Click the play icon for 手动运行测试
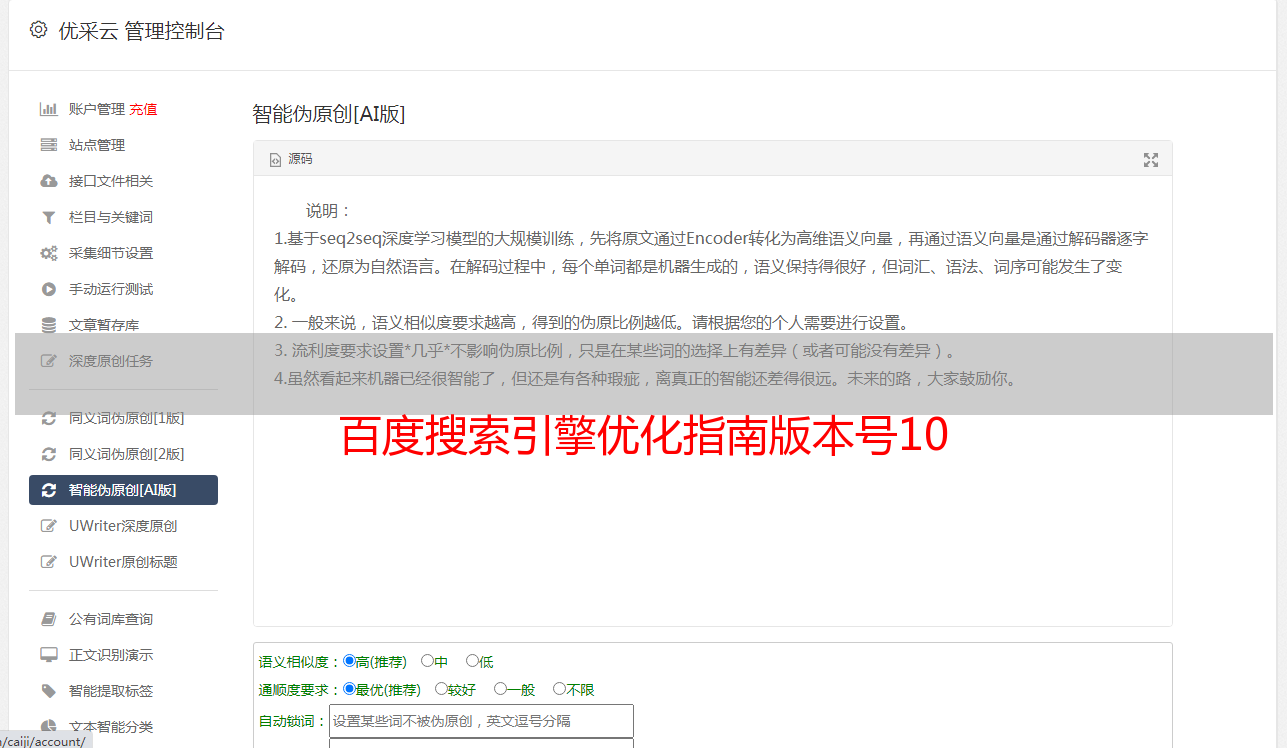The height and width of the screenshot is (748, 1287). pos(48,289)
